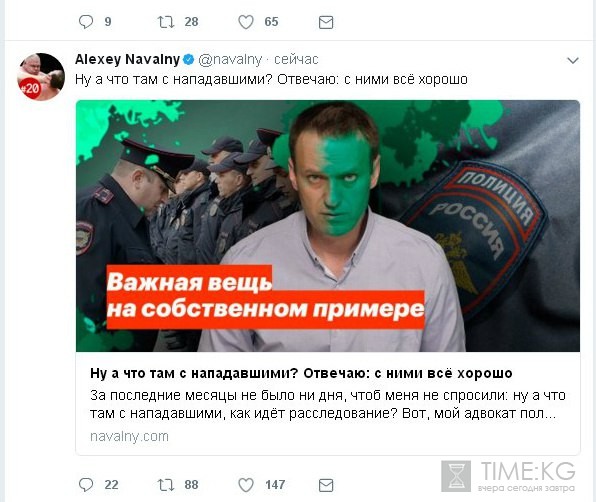Open Alexey Navalny profile avatar
596x502 pixels.
(41, 76)
